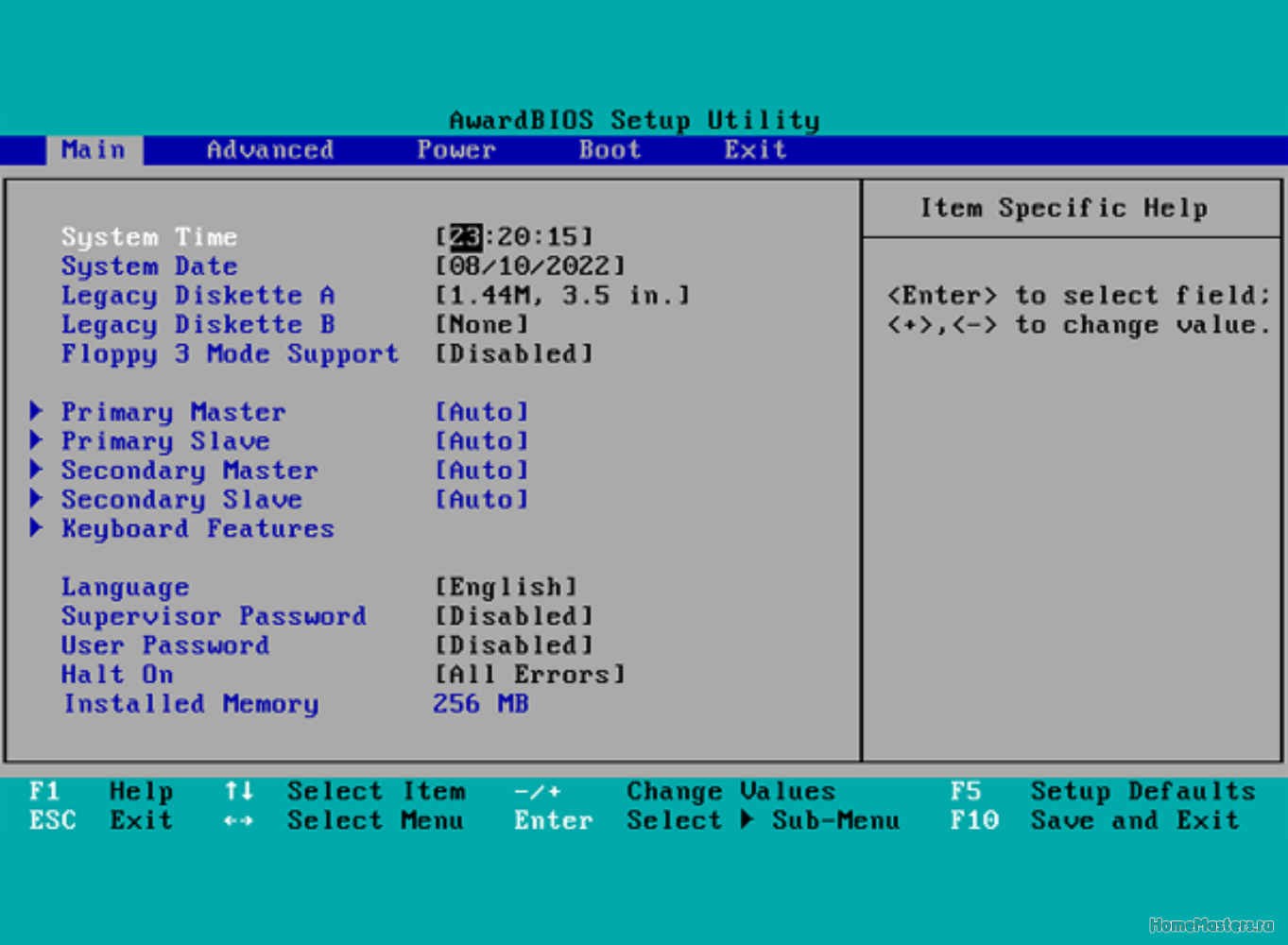
Task: Click F5 Setup Defaults
Action: (x=1103, y=791)
